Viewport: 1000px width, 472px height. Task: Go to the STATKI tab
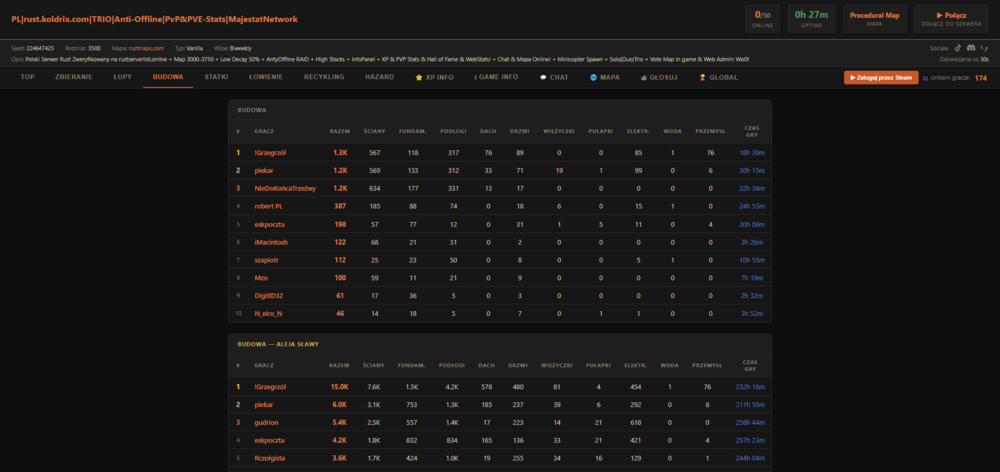coord(216,77)
